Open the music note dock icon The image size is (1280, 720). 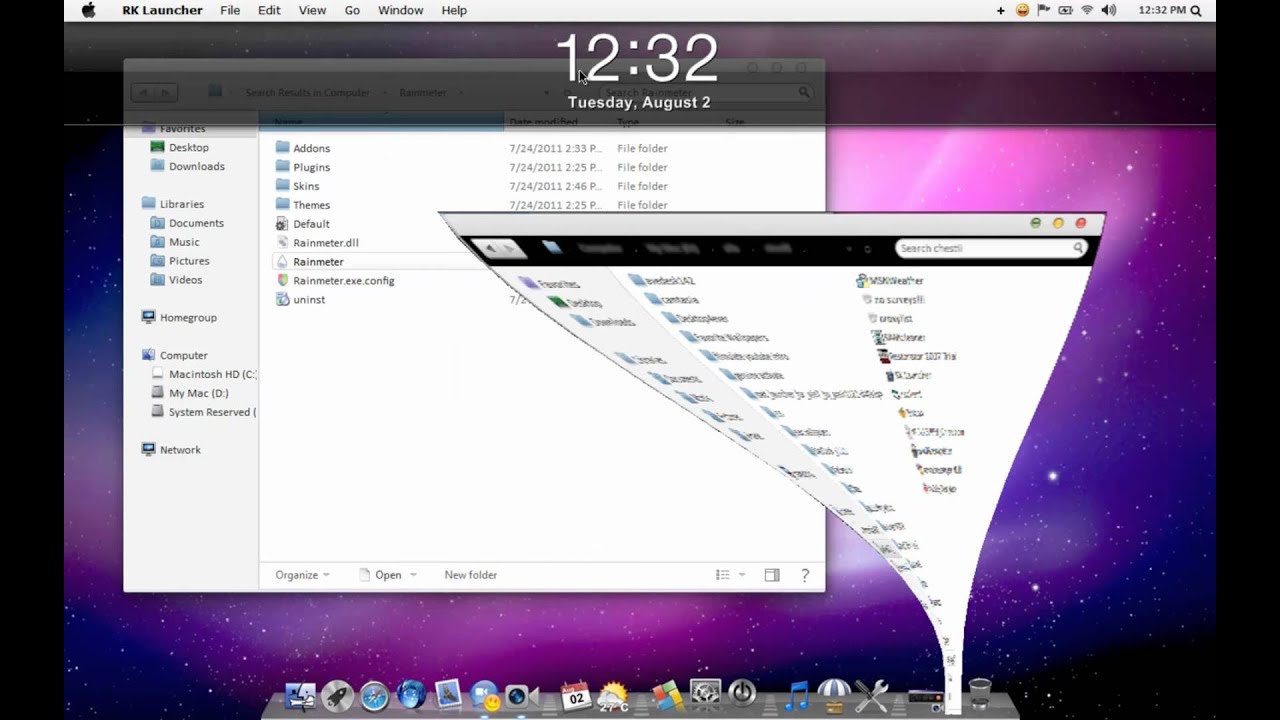[x=797, y=695]
